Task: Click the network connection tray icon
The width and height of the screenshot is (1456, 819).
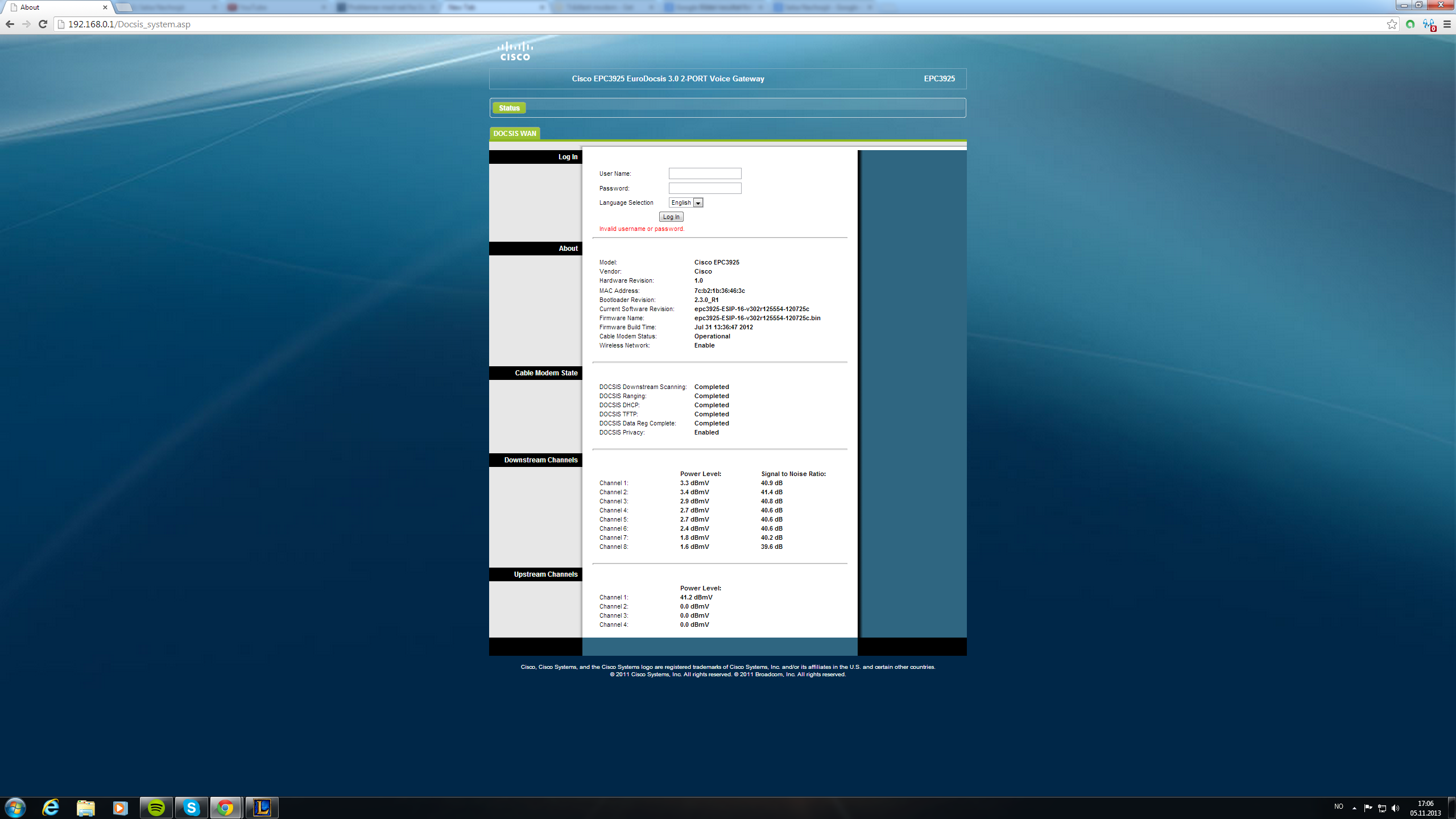Action: pos(1382,808)
